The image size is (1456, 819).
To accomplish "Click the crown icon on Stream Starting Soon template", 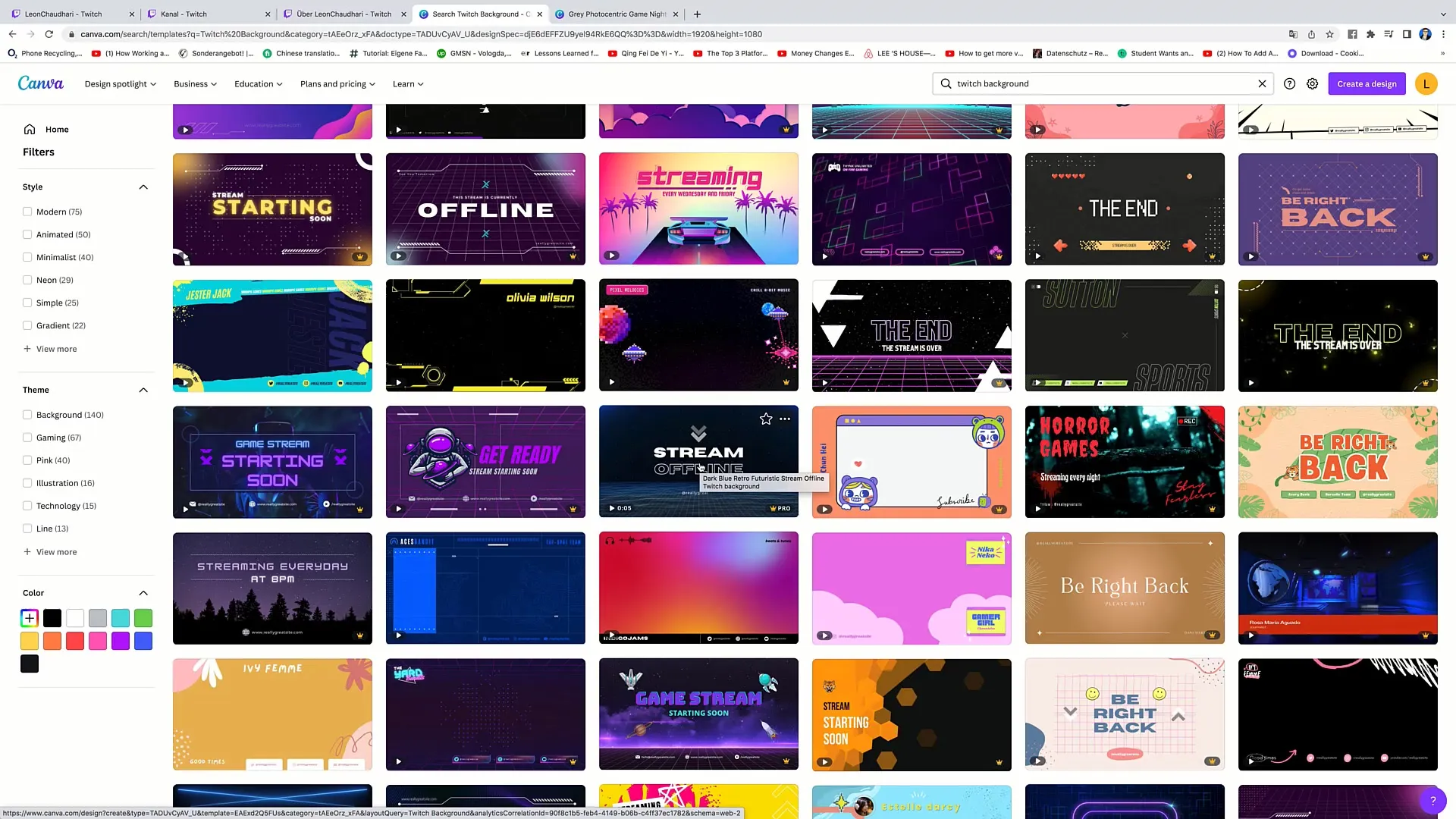I will [360, 256].
